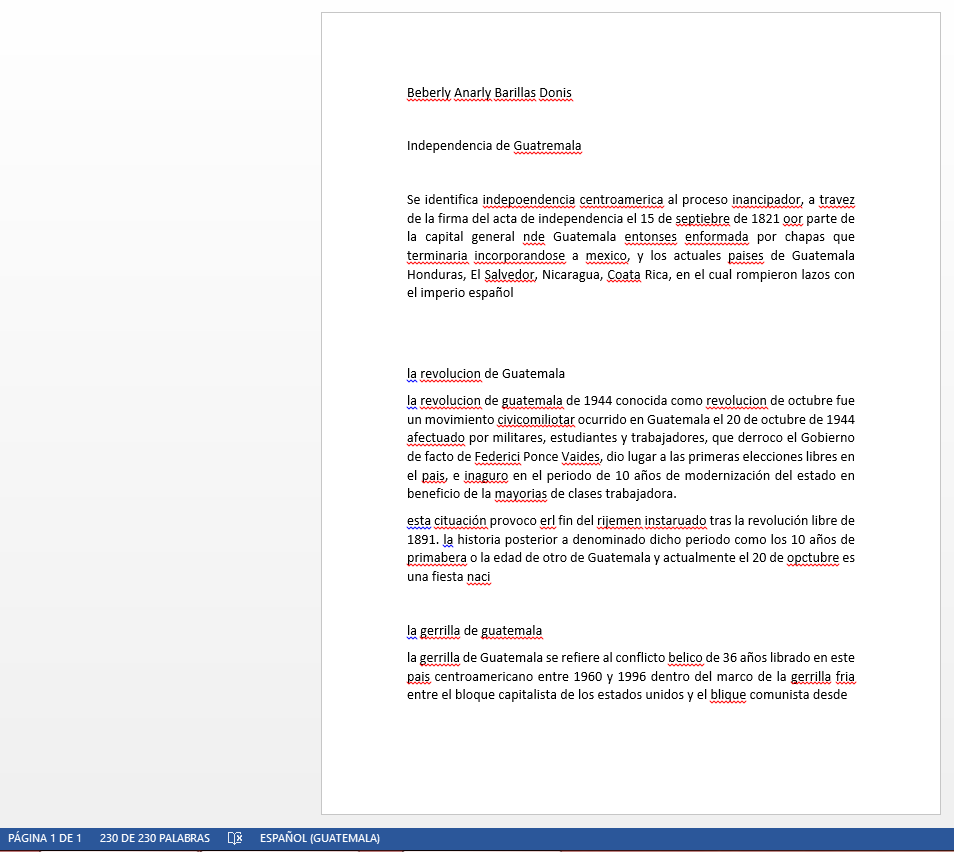Click the misspelled word 'opctubre'
Screen dimensions: 954x852
813,557
